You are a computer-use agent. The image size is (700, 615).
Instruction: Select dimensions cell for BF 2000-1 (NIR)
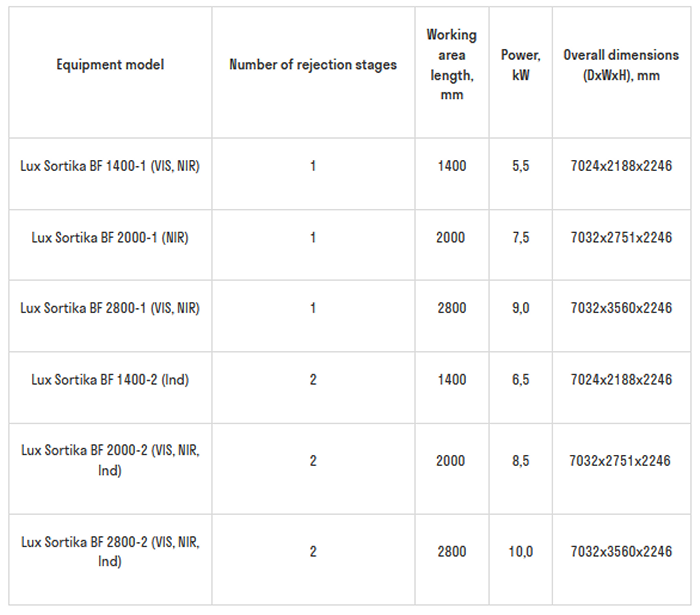coord(620,237)
